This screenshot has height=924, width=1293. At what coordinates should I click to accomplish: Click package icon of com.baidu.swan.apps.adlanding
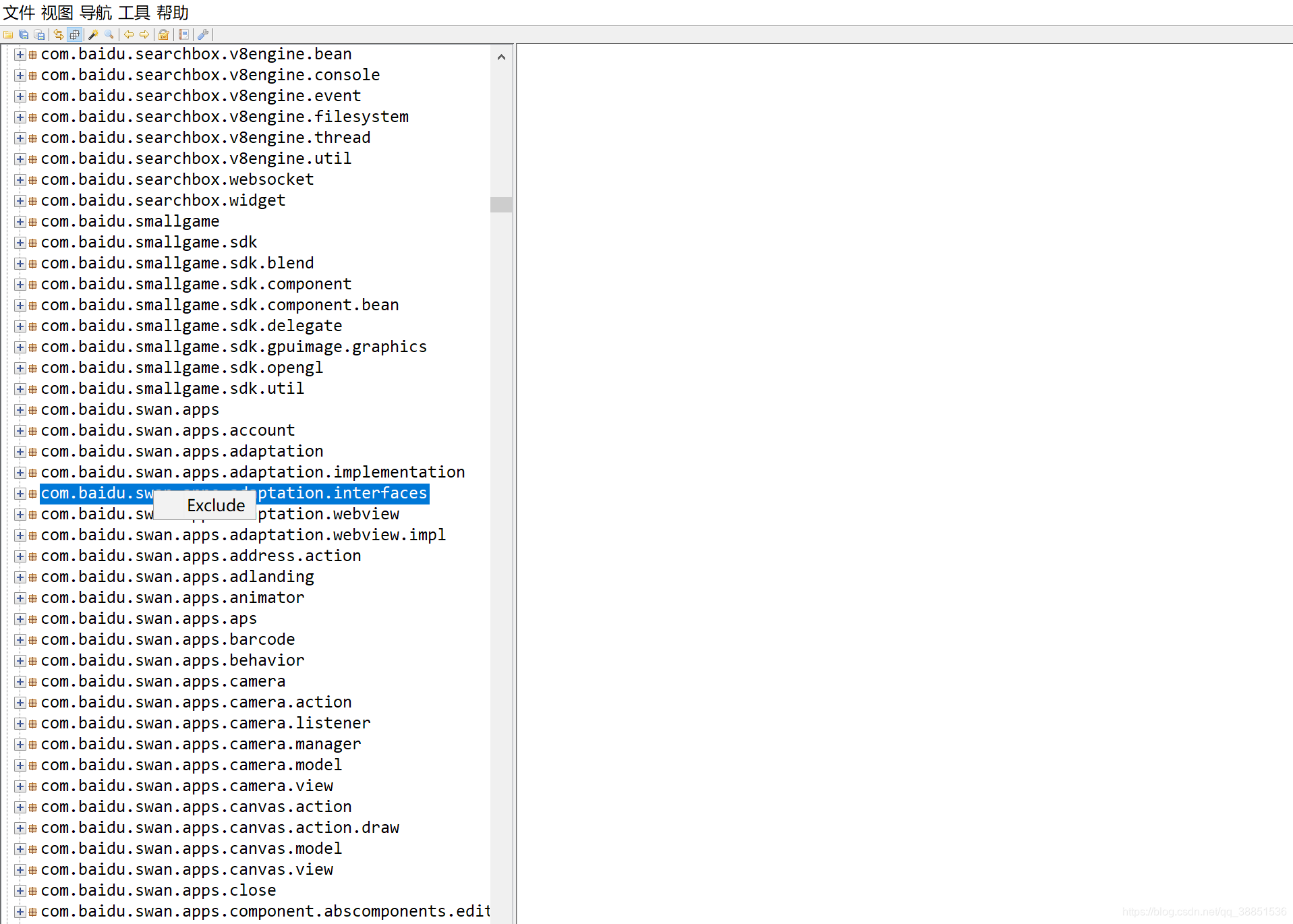tap(32, 577)
